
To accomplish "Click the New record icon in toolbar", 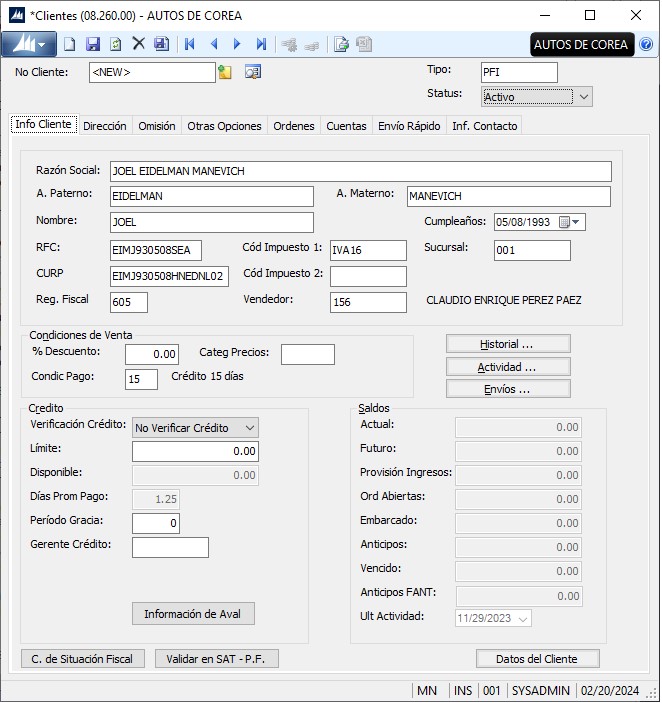I will click(69, 44).
